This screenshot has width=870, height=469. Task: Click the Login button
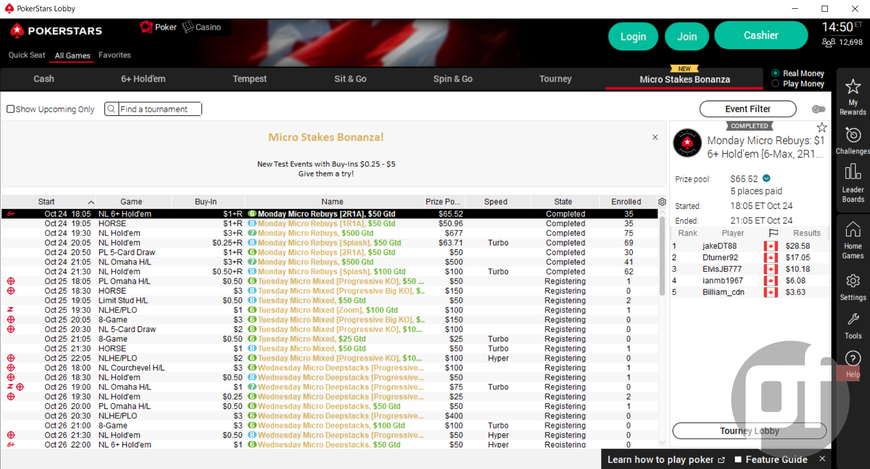[x=633, y=36]
